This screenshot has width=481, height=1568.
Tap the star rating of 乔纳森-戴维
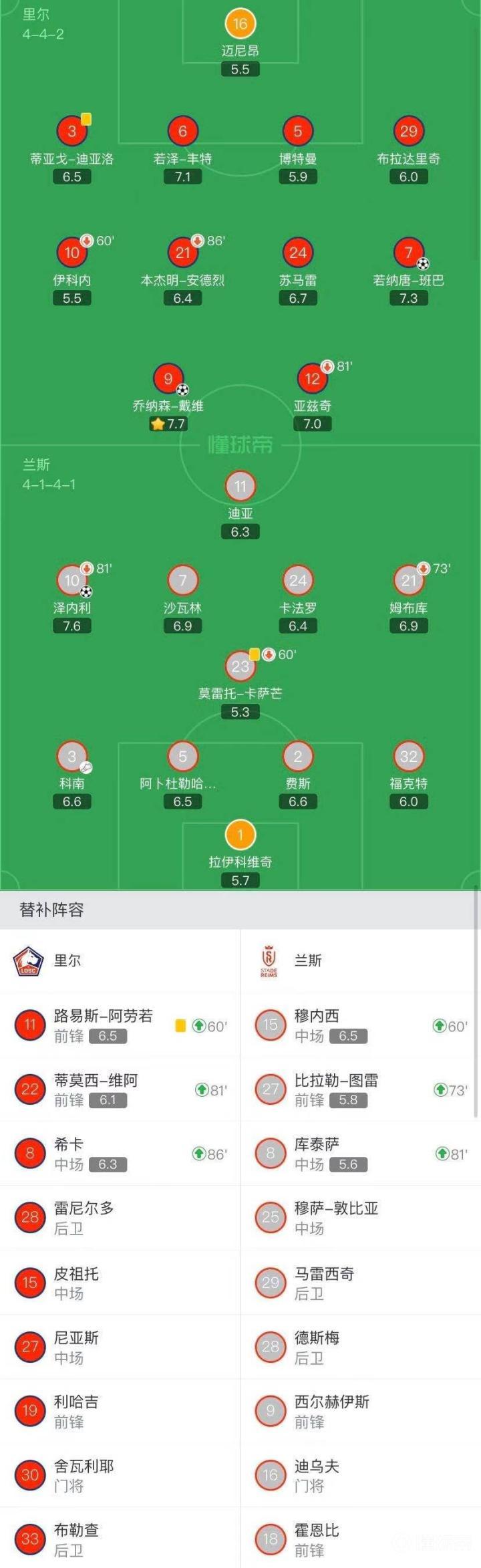tap(168, 424)
